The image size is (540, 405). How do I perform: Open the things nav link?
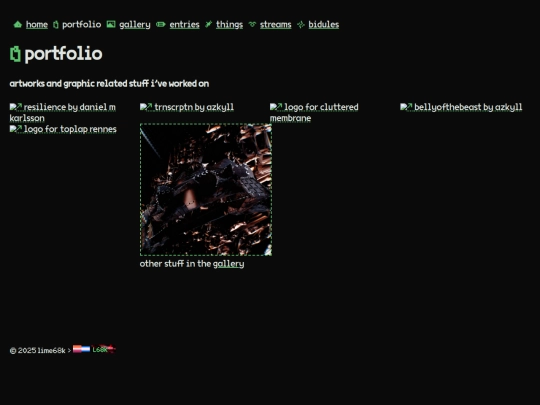pos(229,24)
